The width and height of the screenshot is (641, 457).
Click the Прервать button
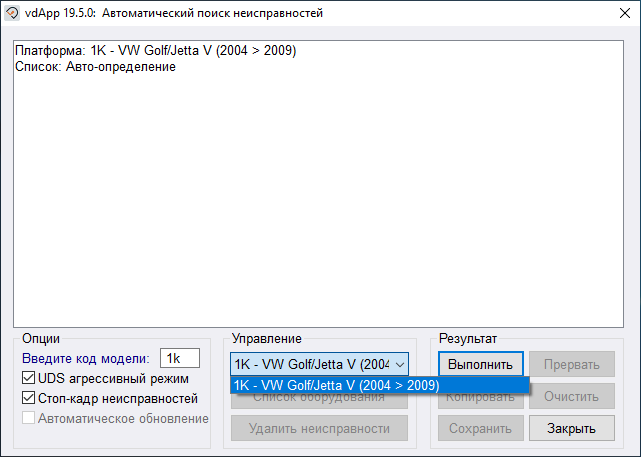coord(572,364)
